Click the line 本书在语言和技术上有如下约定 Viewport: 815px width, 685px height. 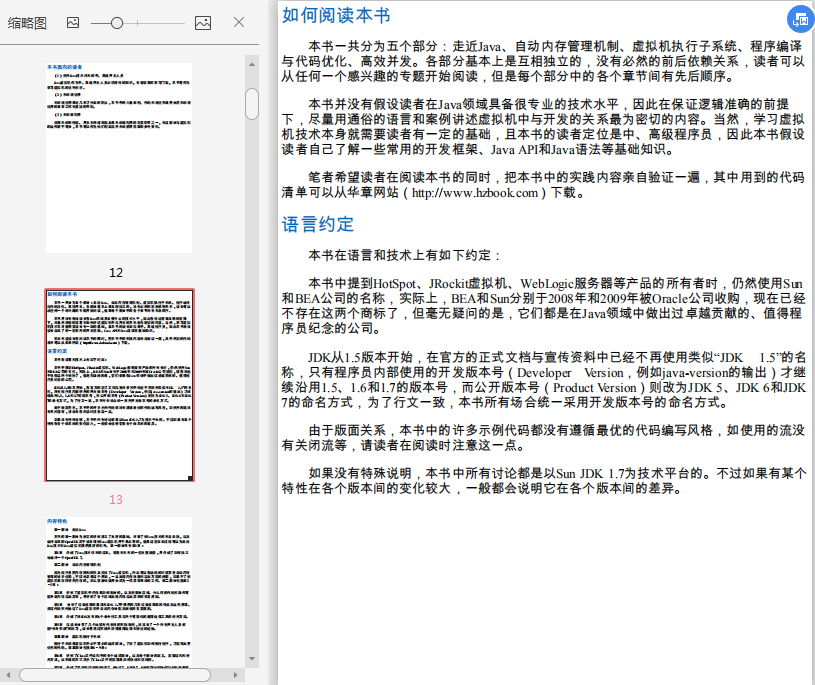[404, 255]
